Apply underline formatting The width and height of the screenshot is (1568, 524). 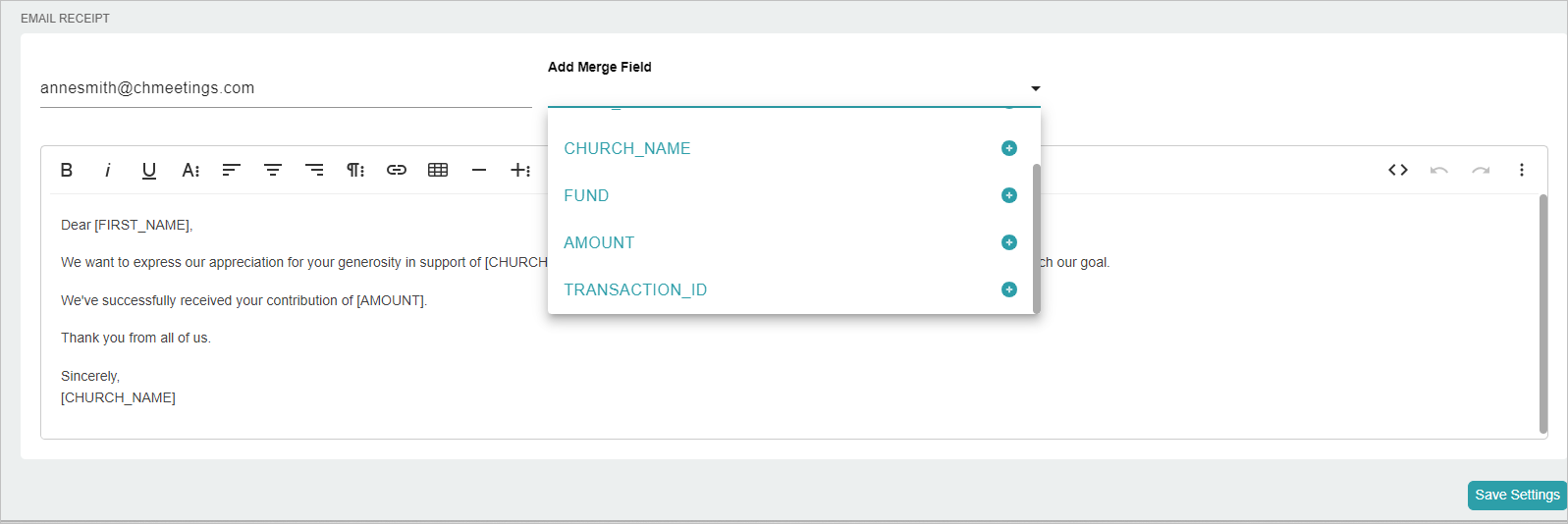tap(149, 170)
